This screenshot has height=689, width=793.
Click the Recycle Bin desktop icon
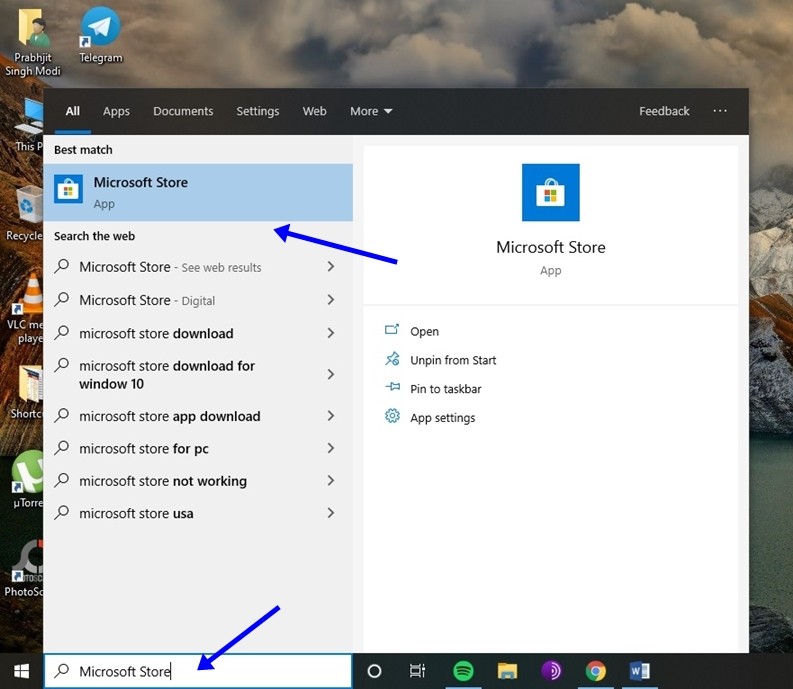point(23,213)
